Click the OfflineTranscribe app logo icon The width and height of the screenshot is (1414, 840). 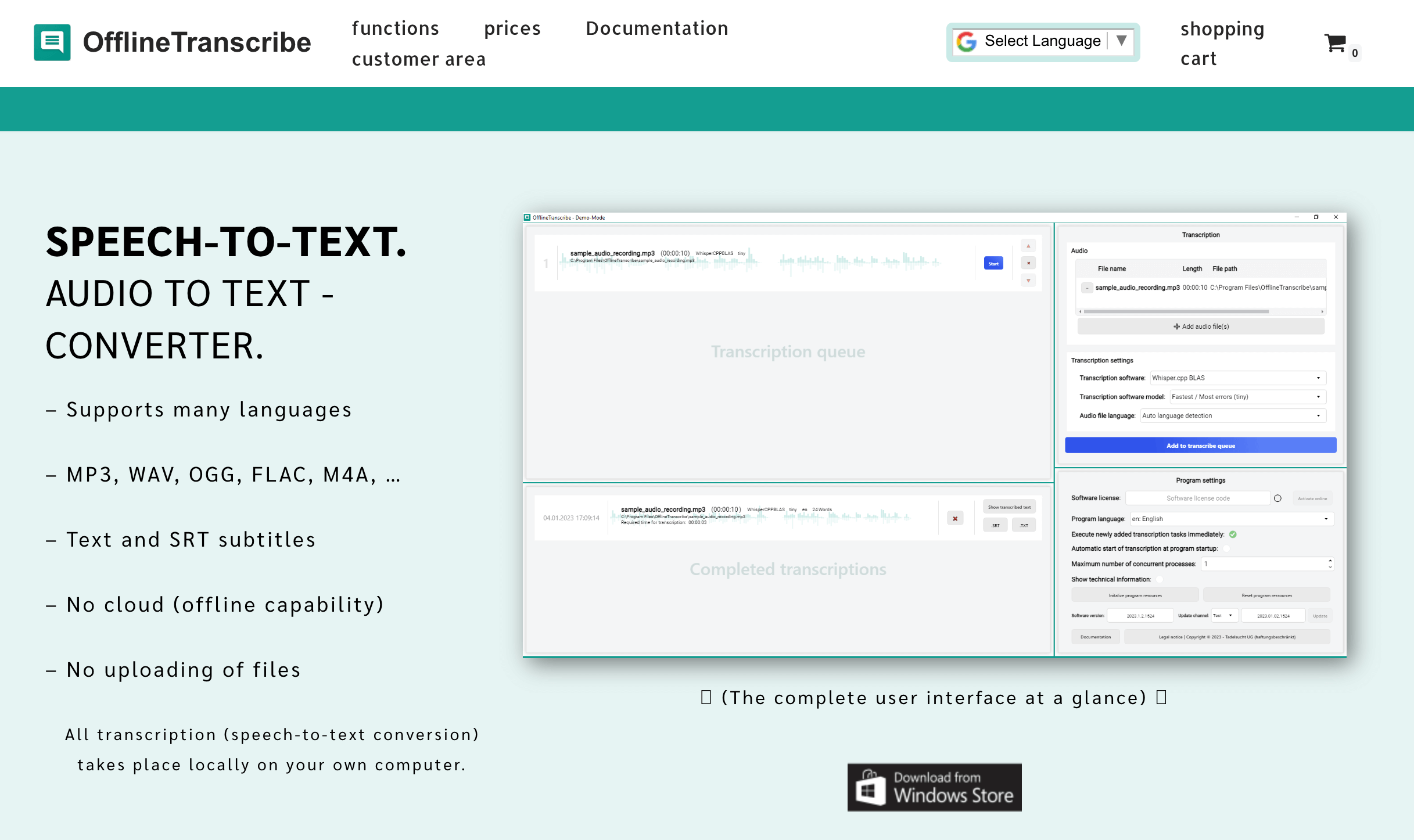[51, 42]
